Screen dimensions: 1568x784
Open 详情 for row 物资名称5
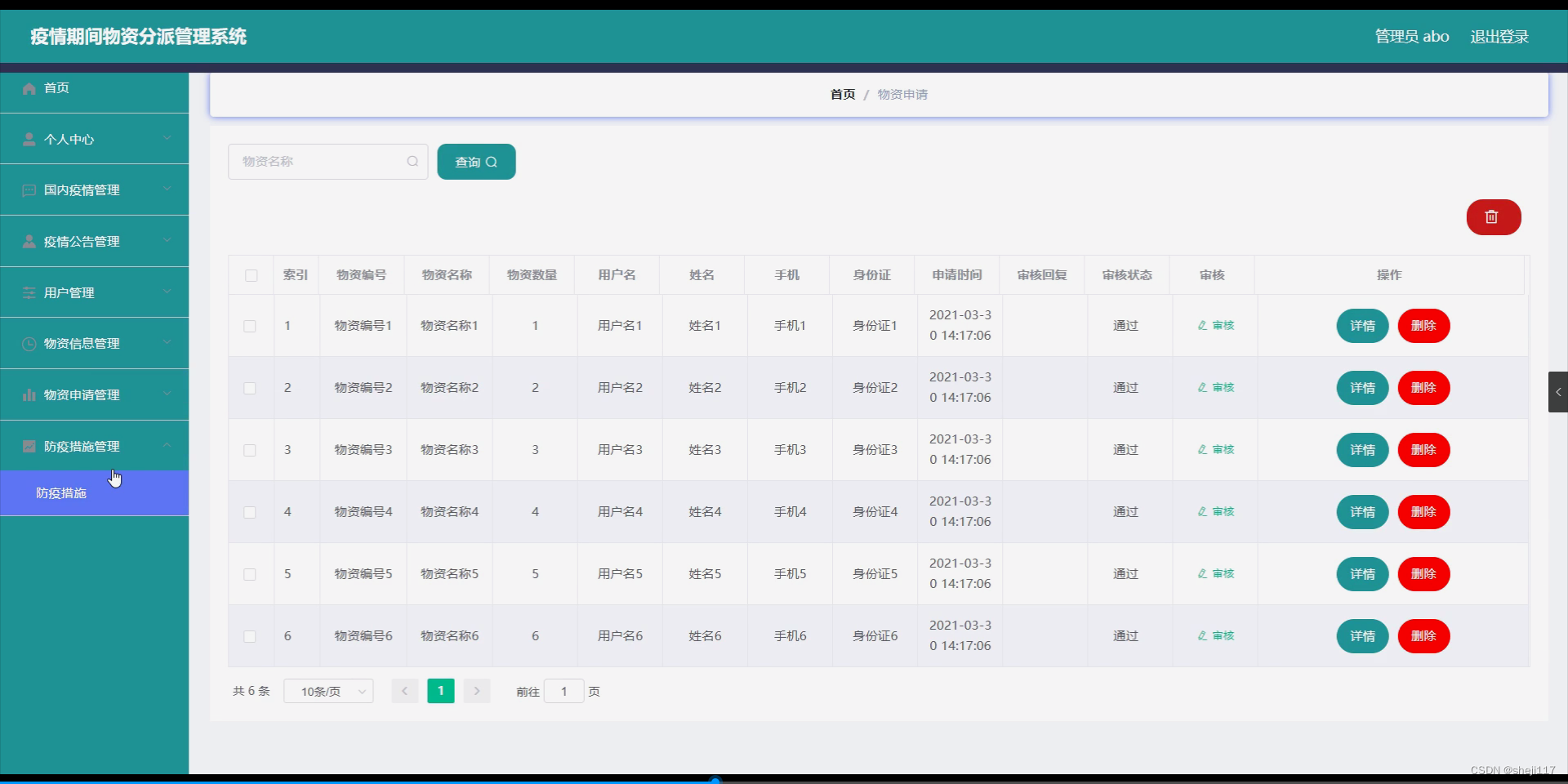pyautogui.click(x=1362, y=574)
